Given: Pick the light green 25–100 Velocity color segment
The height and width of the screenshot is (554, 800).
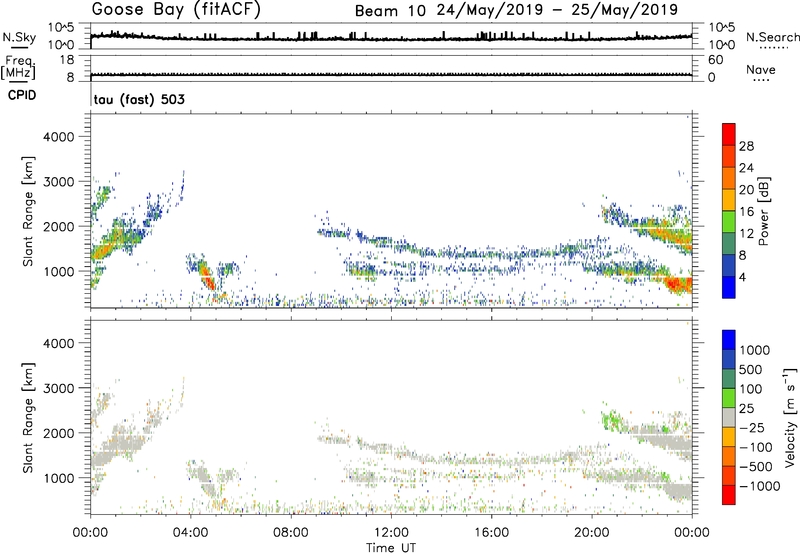Looking at the screenshot, I should [729, 398].
